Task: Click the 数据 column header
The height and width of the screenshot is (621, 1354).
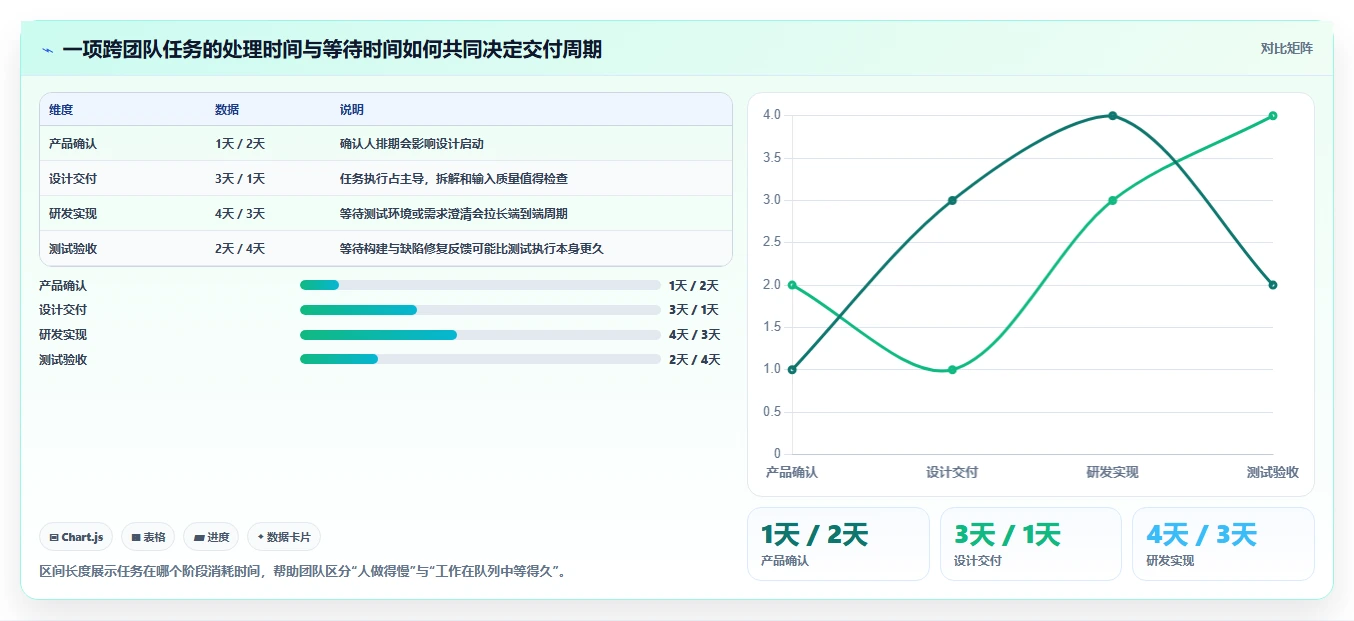Action: pyautogui.click(x=227, y=110)
